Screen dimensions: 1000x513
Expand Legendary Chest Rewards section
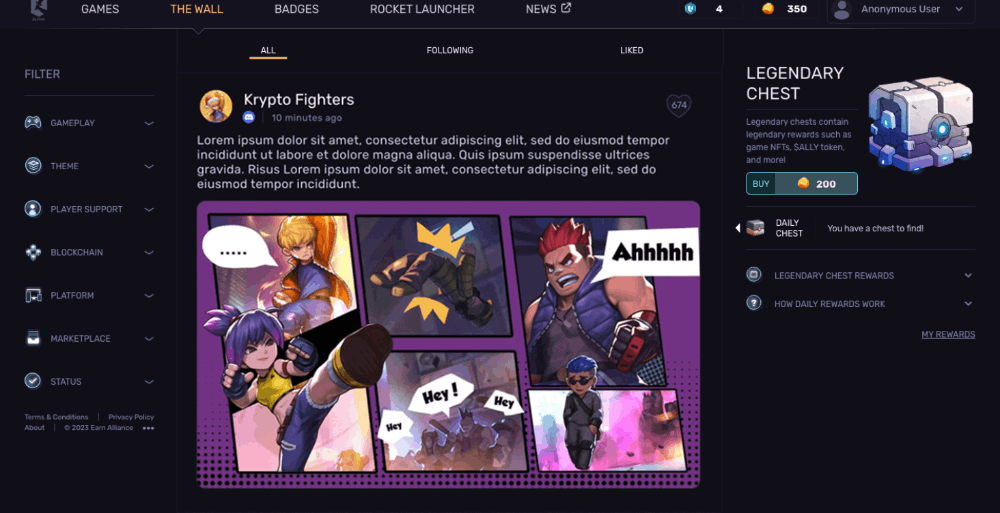tap(968, 275)
